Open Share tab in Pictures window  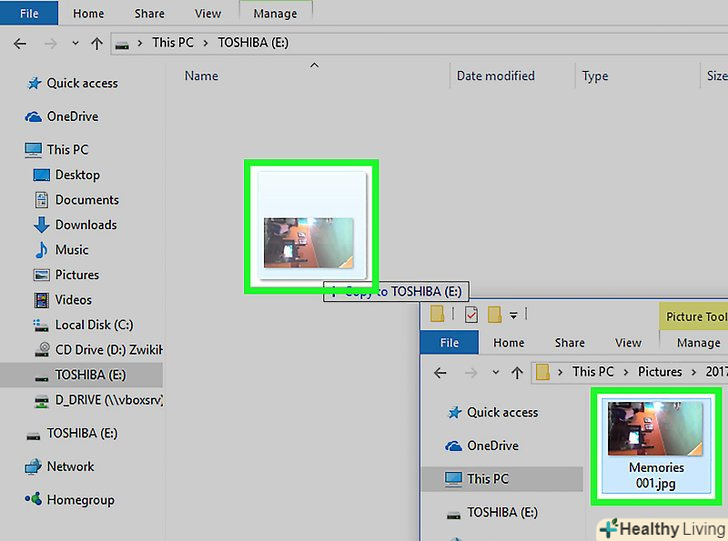570,343
